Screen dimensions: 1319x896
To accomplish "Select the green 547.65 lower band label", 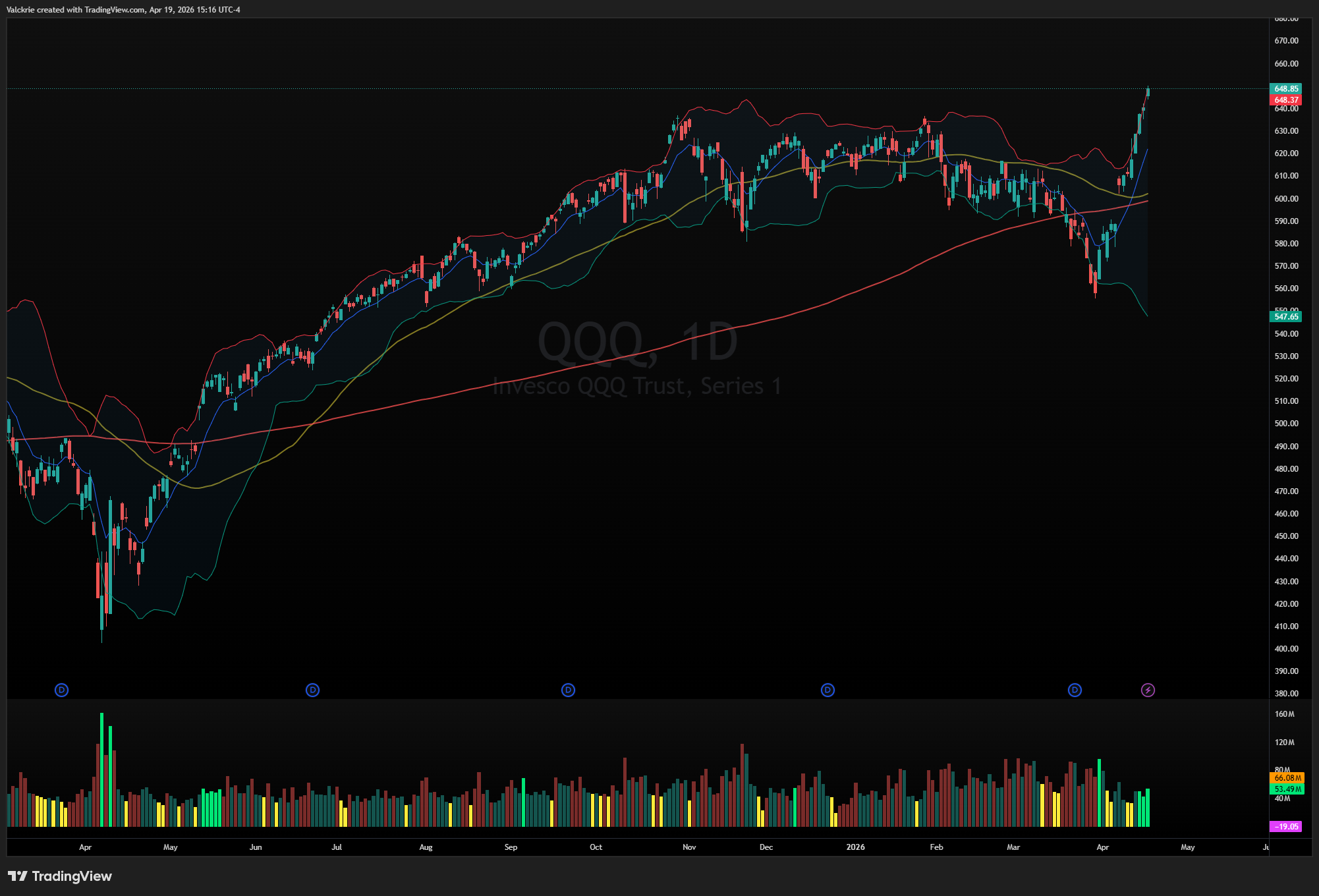I will (1285, 317).
